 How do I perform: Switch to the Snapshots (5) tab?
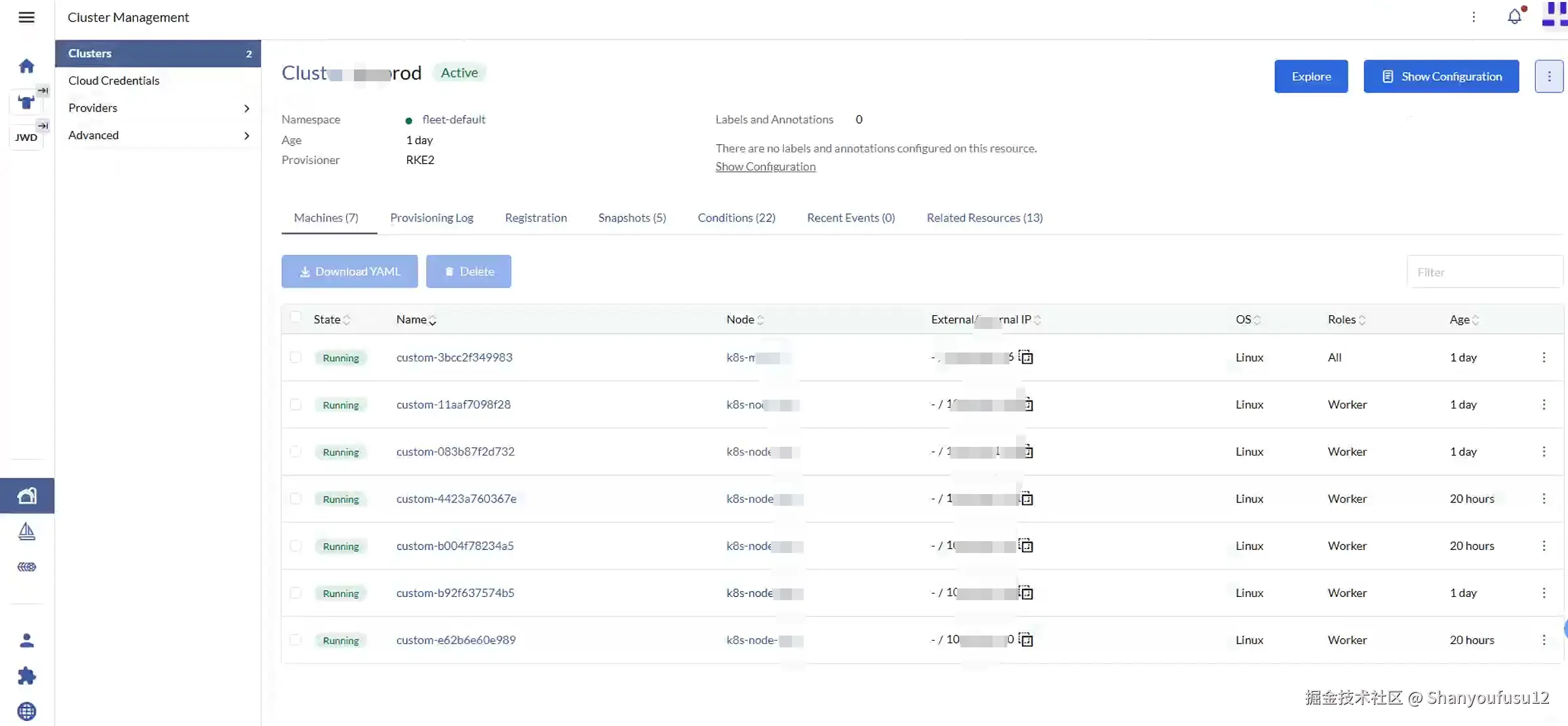(x=632, y=218)
